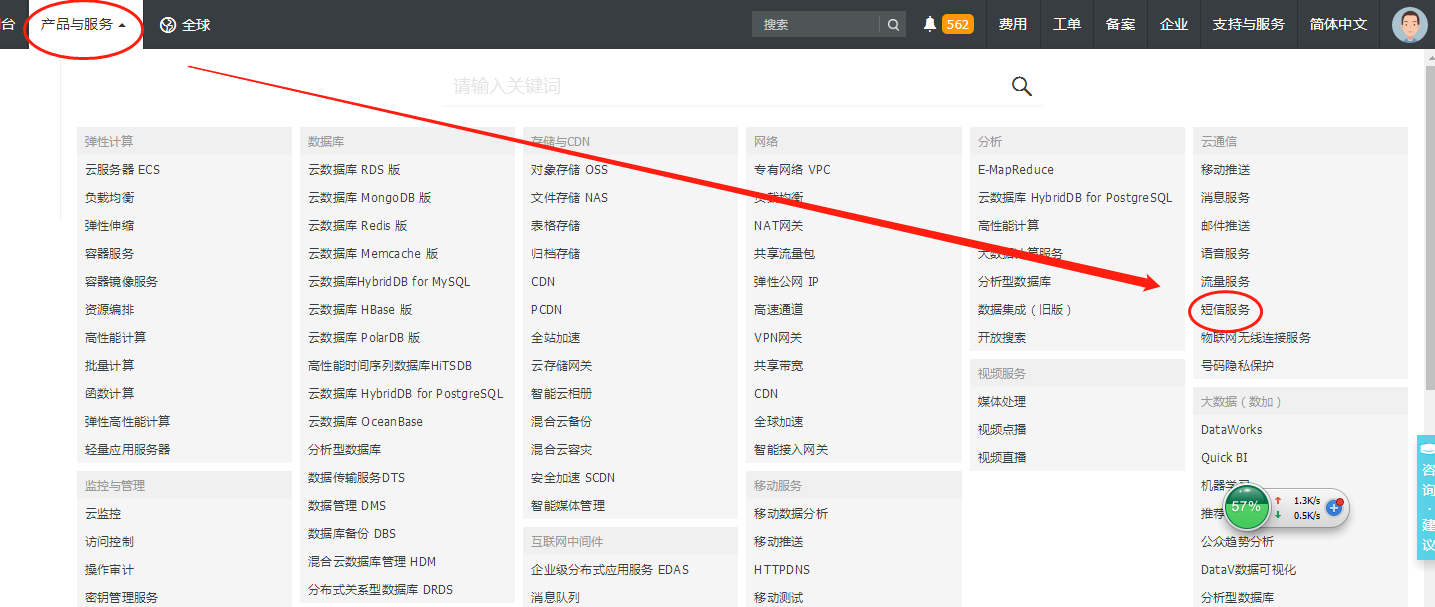Select 表格存储
This screenshot has height=607, width=1435.
[555, 226]
